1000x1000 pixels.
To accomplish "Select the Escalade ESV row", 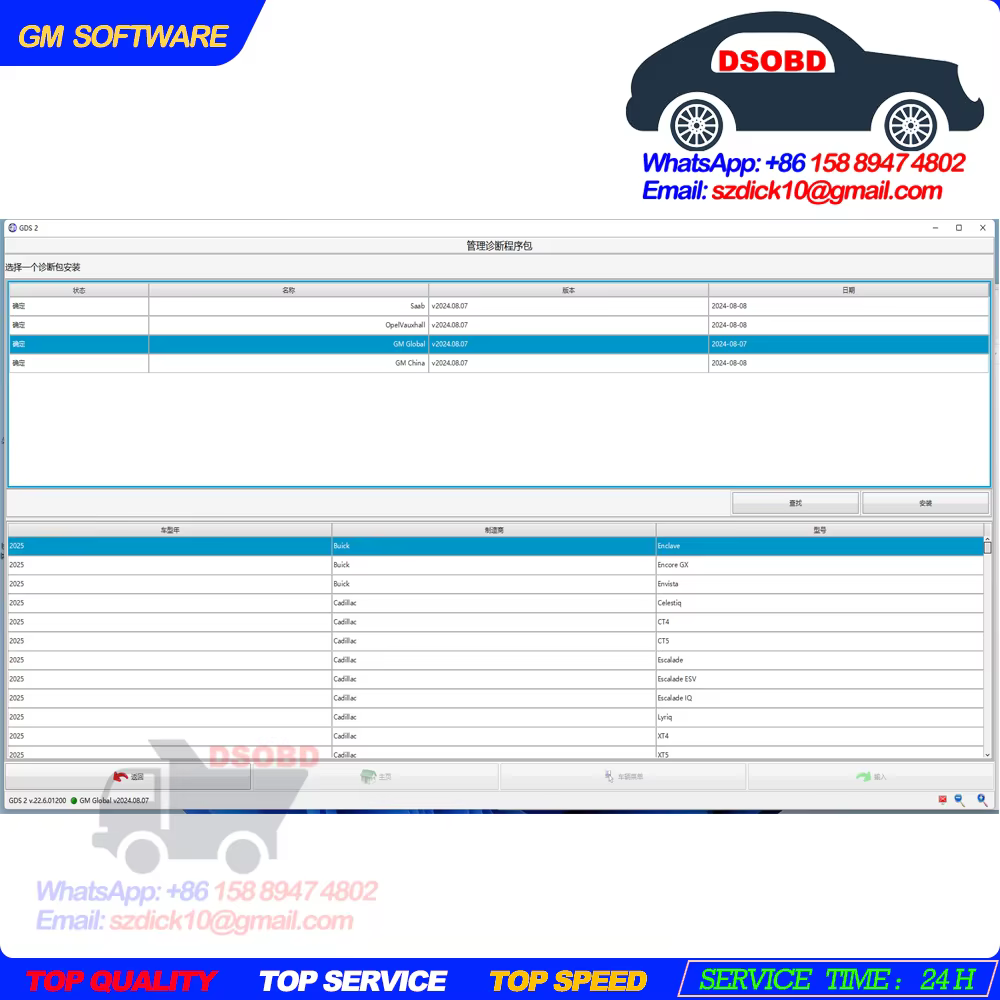I will click(x=495, y=679).
